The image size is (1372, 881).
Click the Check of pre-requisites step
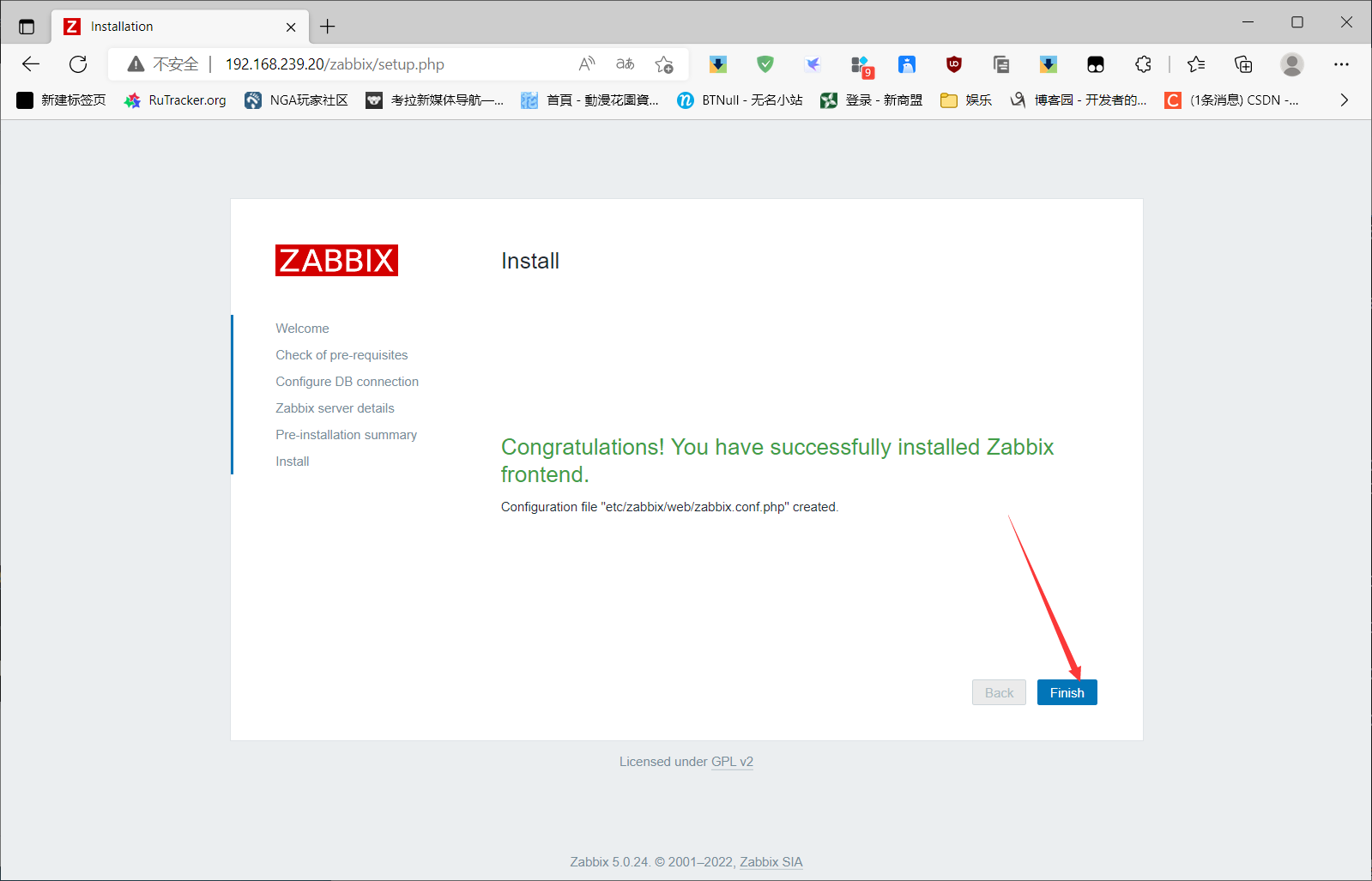click(341, 355)
